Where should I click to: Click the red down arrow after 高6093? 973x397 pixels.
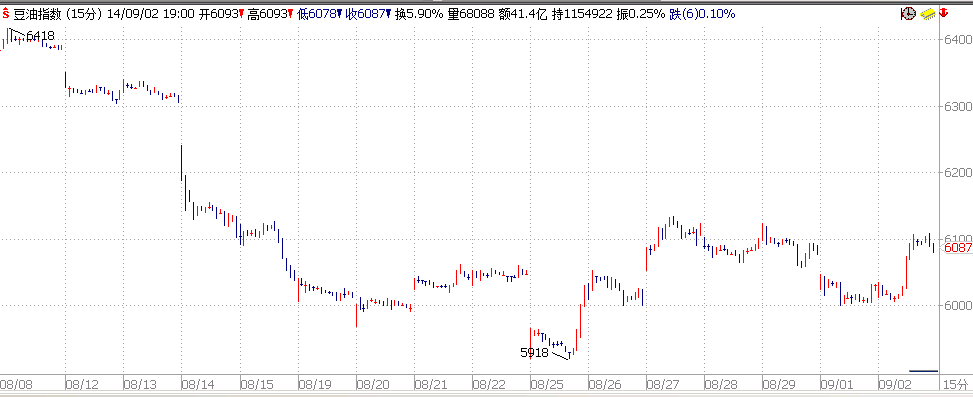pos(290,14)
